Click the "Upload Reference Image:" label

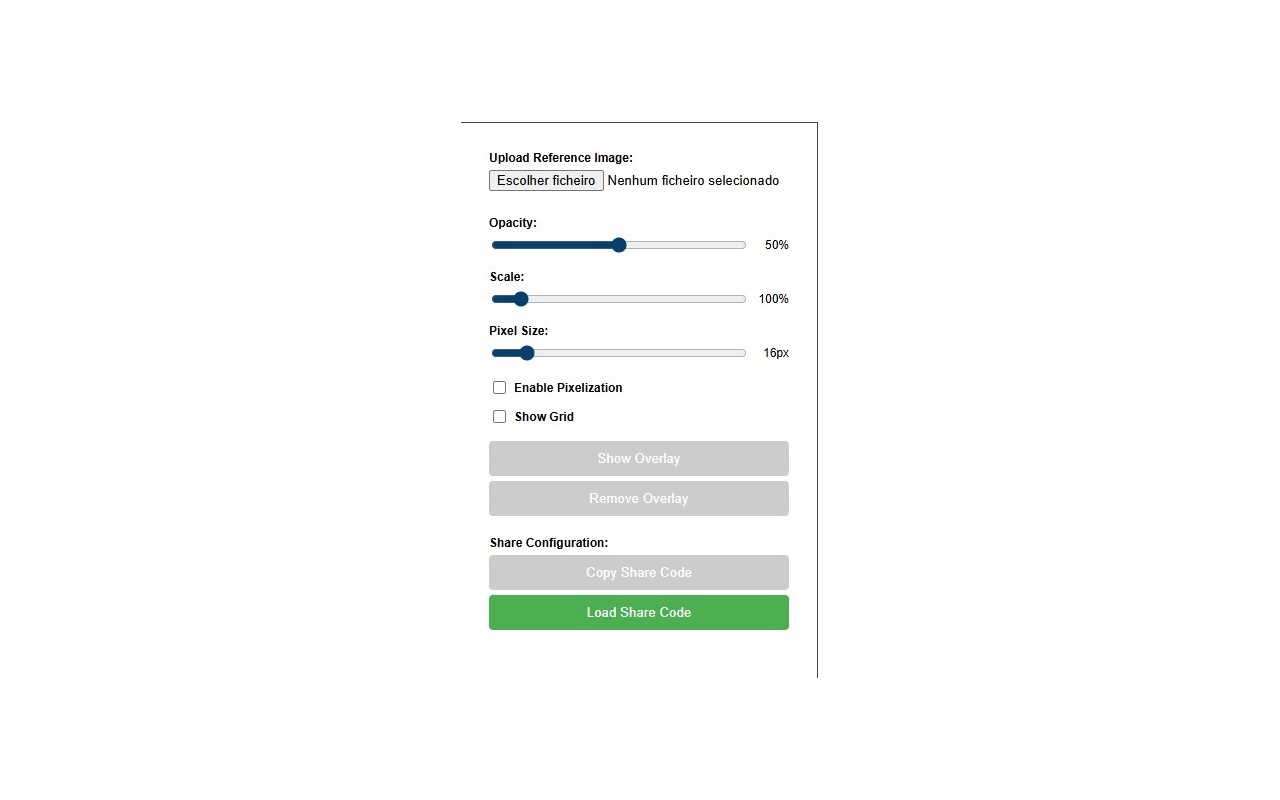pyautogui.click(x=560, y=158)
